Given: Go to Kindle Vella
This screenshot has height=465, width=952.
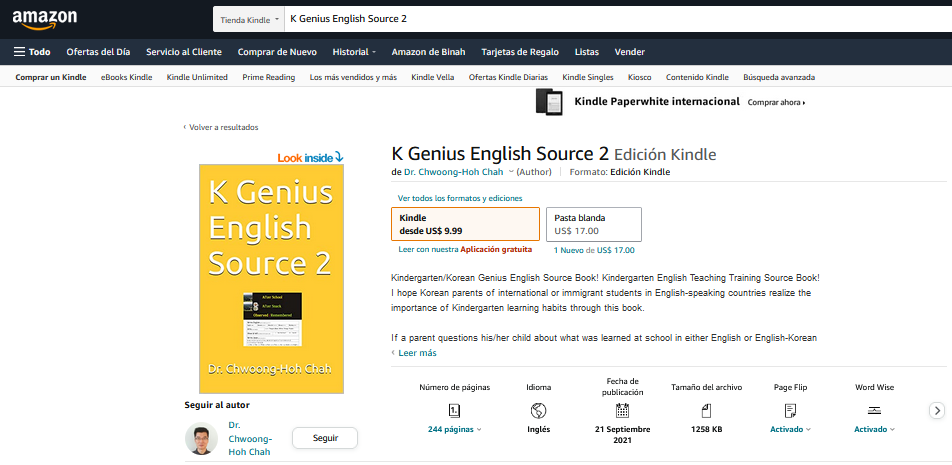Looking at the screenshot, I should click(x=432, y=77).
